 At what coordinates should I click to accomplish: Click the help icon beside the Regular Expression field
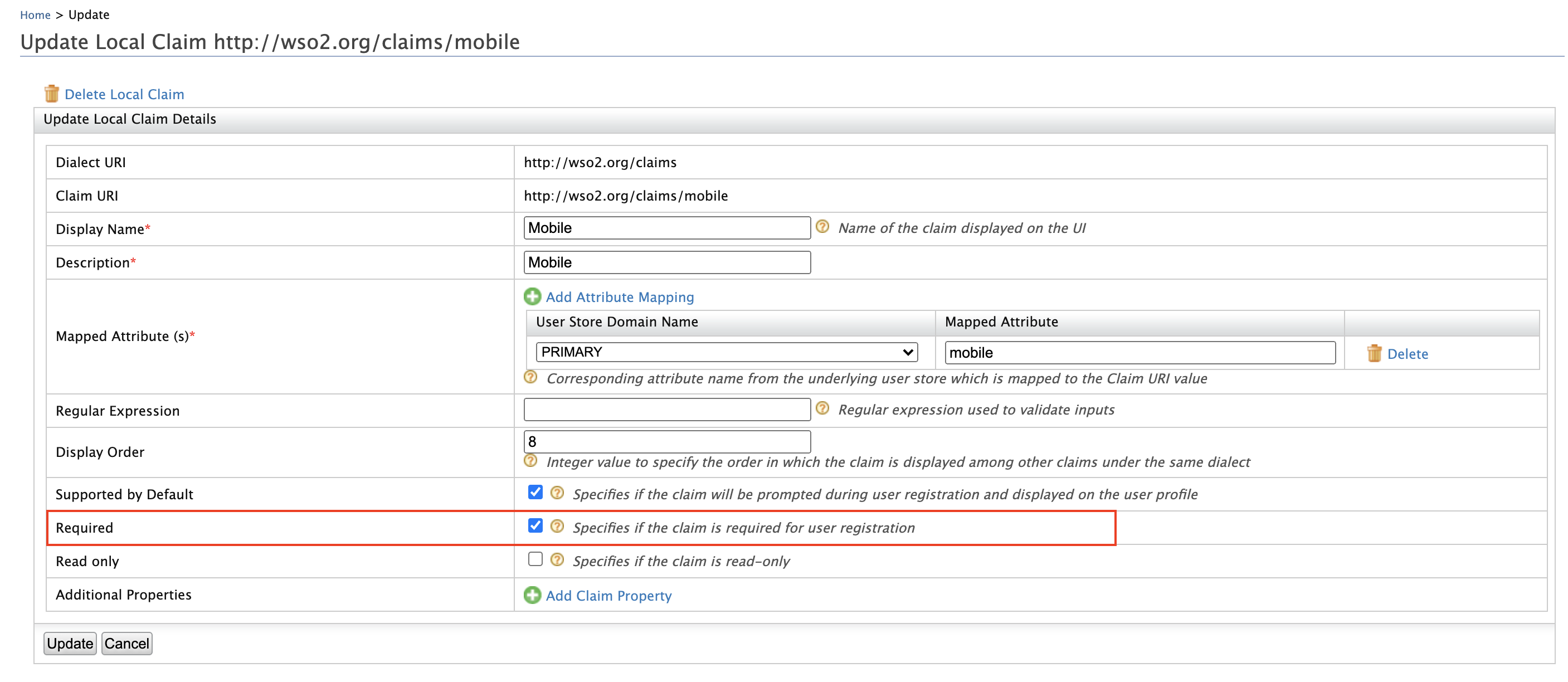point(822,408)
